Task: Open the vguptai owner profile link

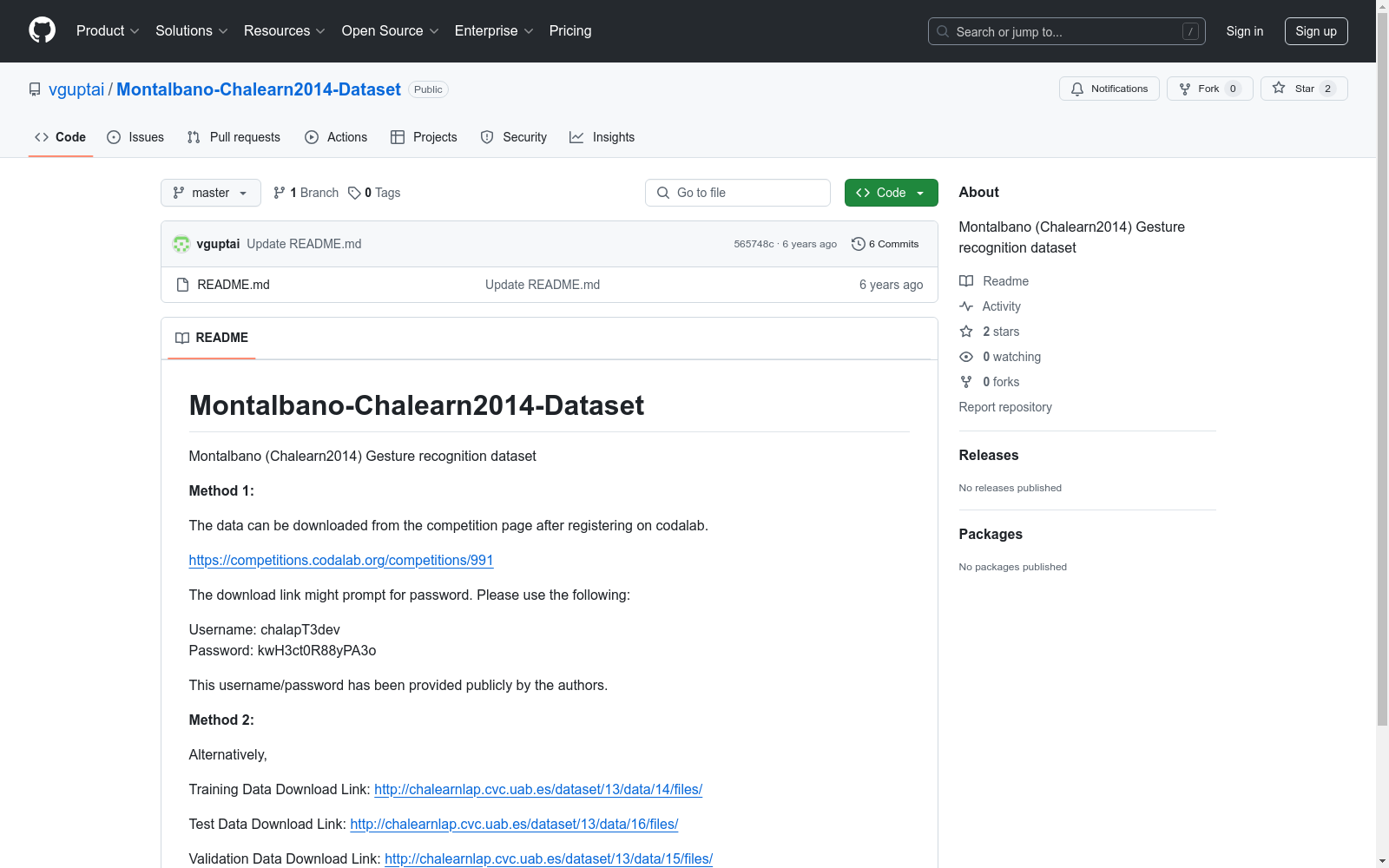Action: (76, 89)
